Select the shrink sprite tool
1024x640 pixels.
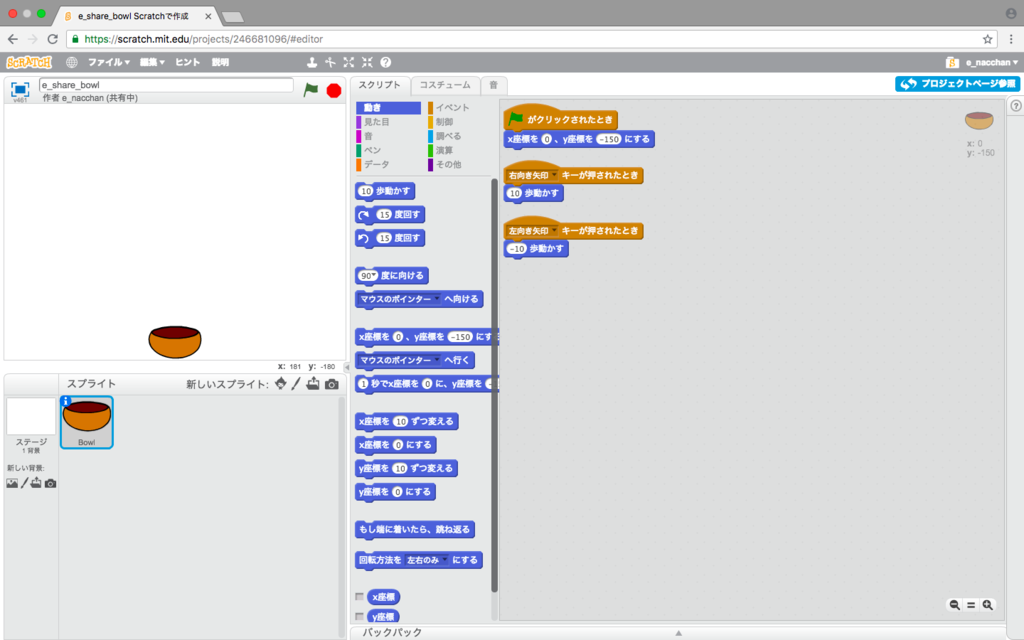click(367, 62)
